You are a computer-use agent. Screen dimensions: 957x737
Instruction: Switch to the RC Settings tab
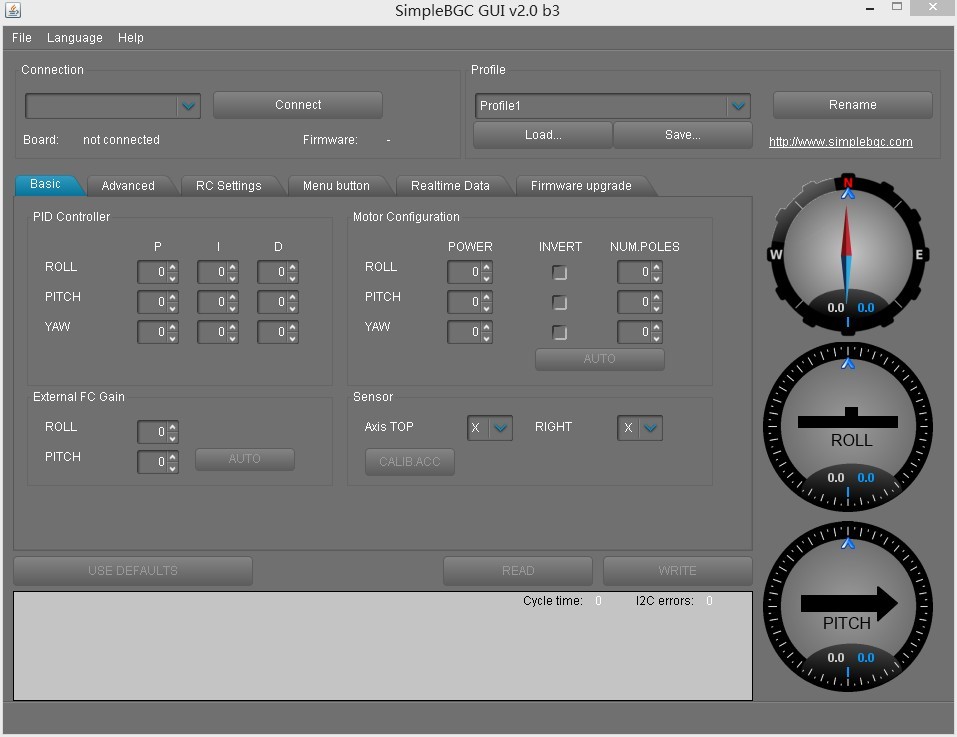tap(228, 186)
